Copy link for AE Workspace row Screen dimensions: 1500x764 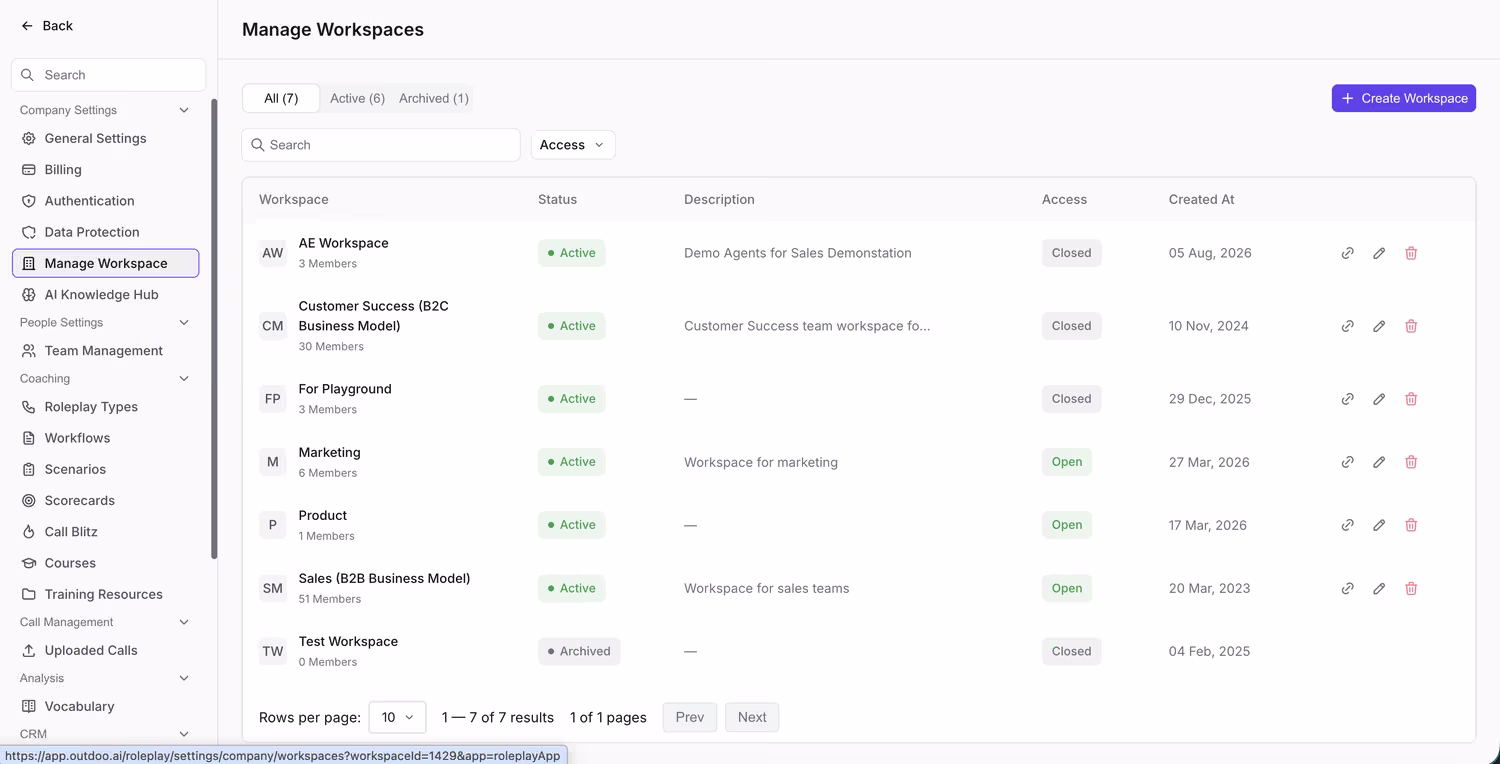click(x=1347, y=253)
